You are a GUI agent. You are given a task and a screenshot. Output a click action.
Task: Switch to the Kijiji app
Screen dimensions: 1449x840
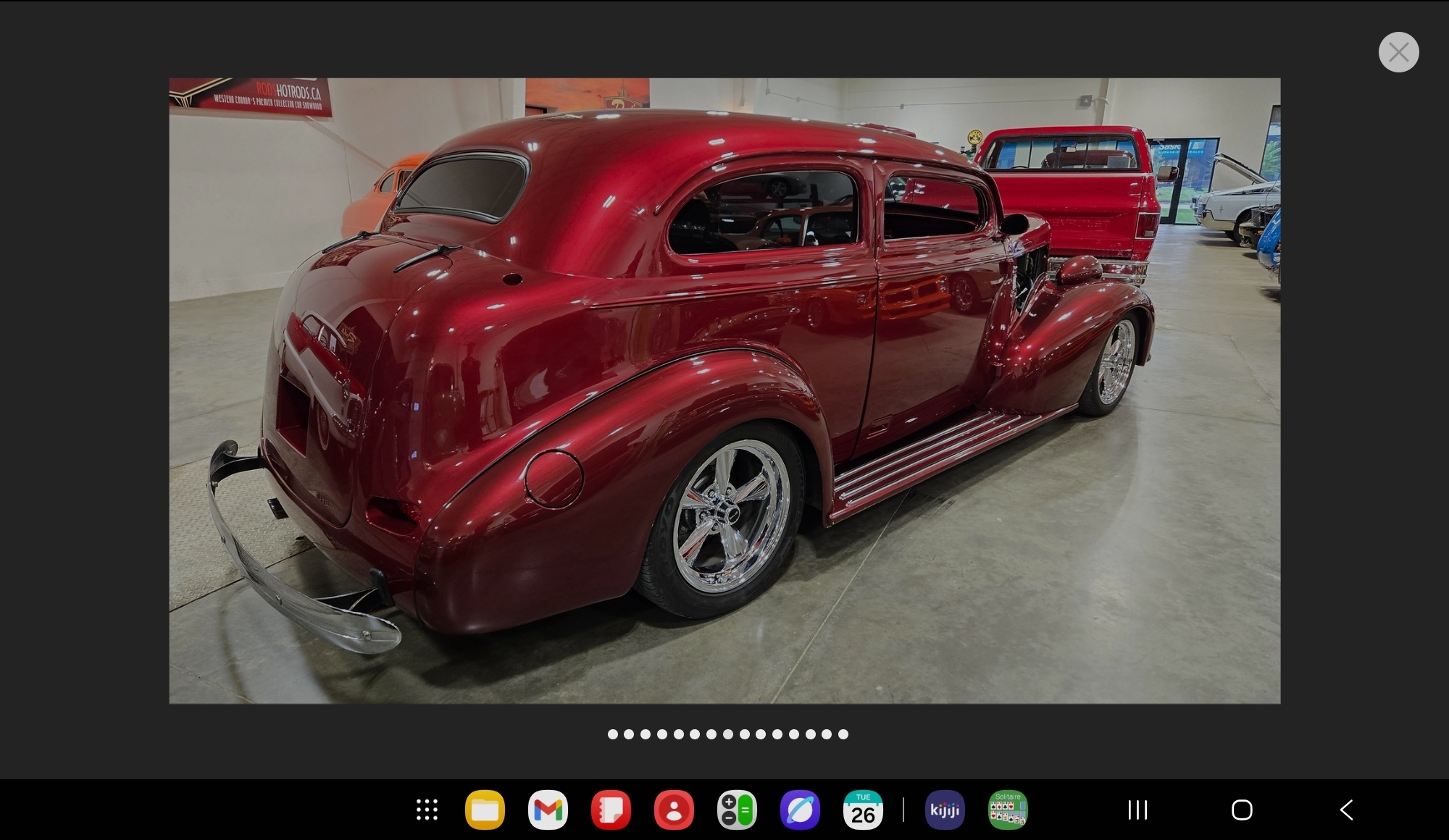point(945,810)
